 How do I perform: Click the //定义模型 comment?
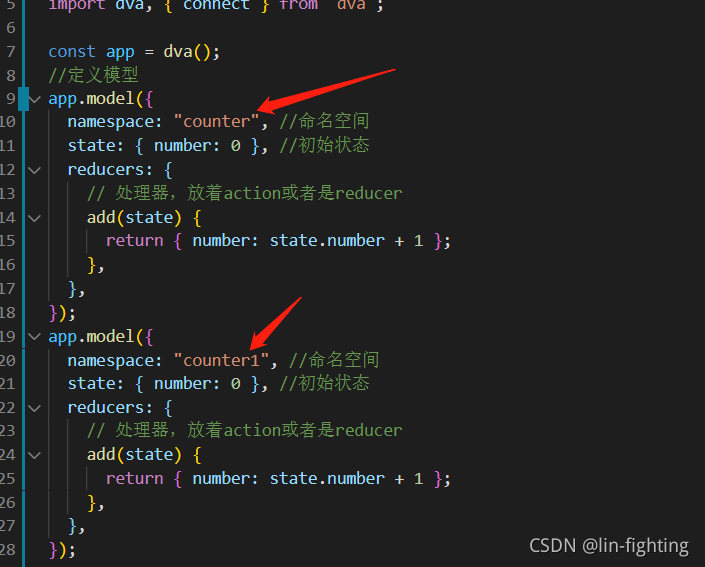click(x=93, y=75)
